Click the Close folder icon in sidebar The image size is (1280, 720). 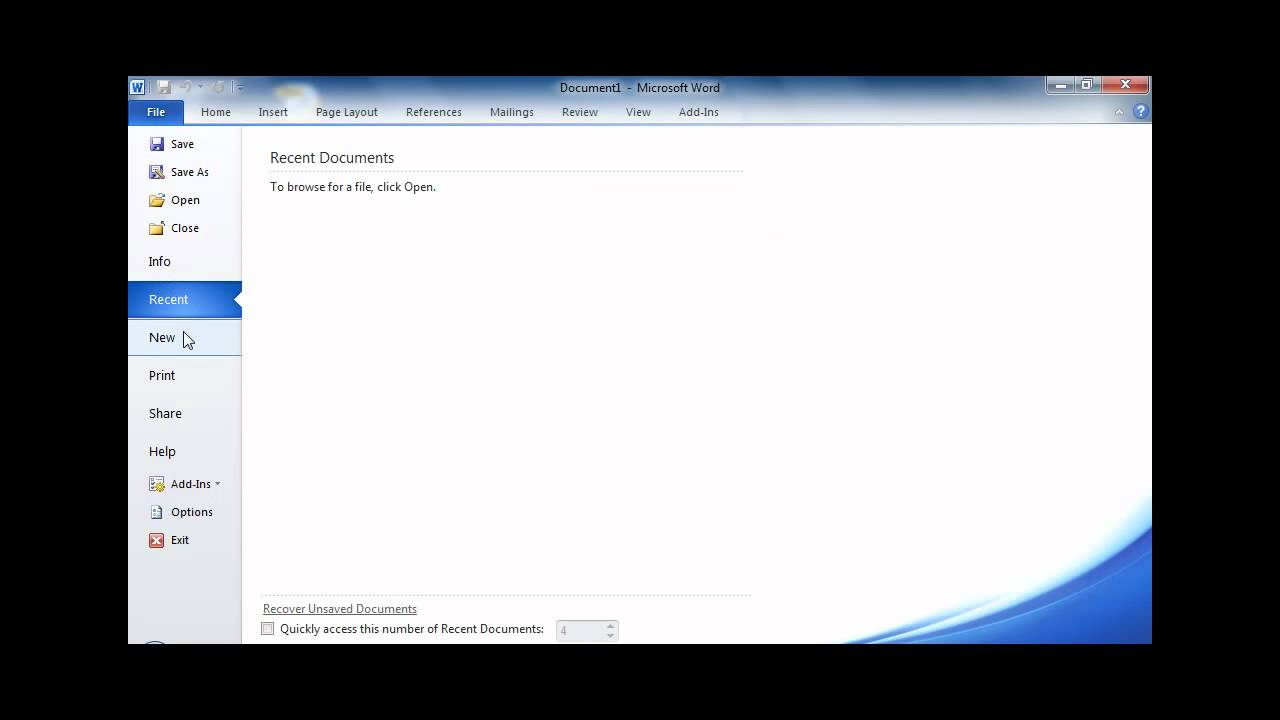pyautogui.click(x=157, y=228)
